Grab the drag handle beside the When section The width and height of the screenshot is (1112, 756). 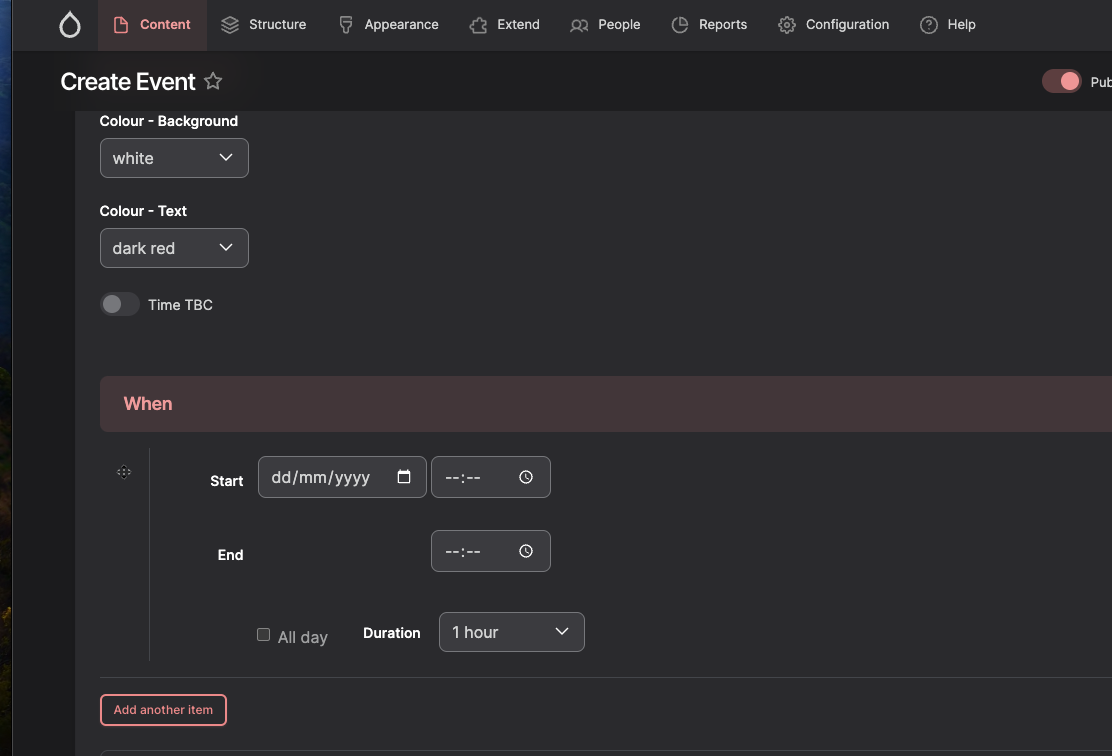pos(123,471)
